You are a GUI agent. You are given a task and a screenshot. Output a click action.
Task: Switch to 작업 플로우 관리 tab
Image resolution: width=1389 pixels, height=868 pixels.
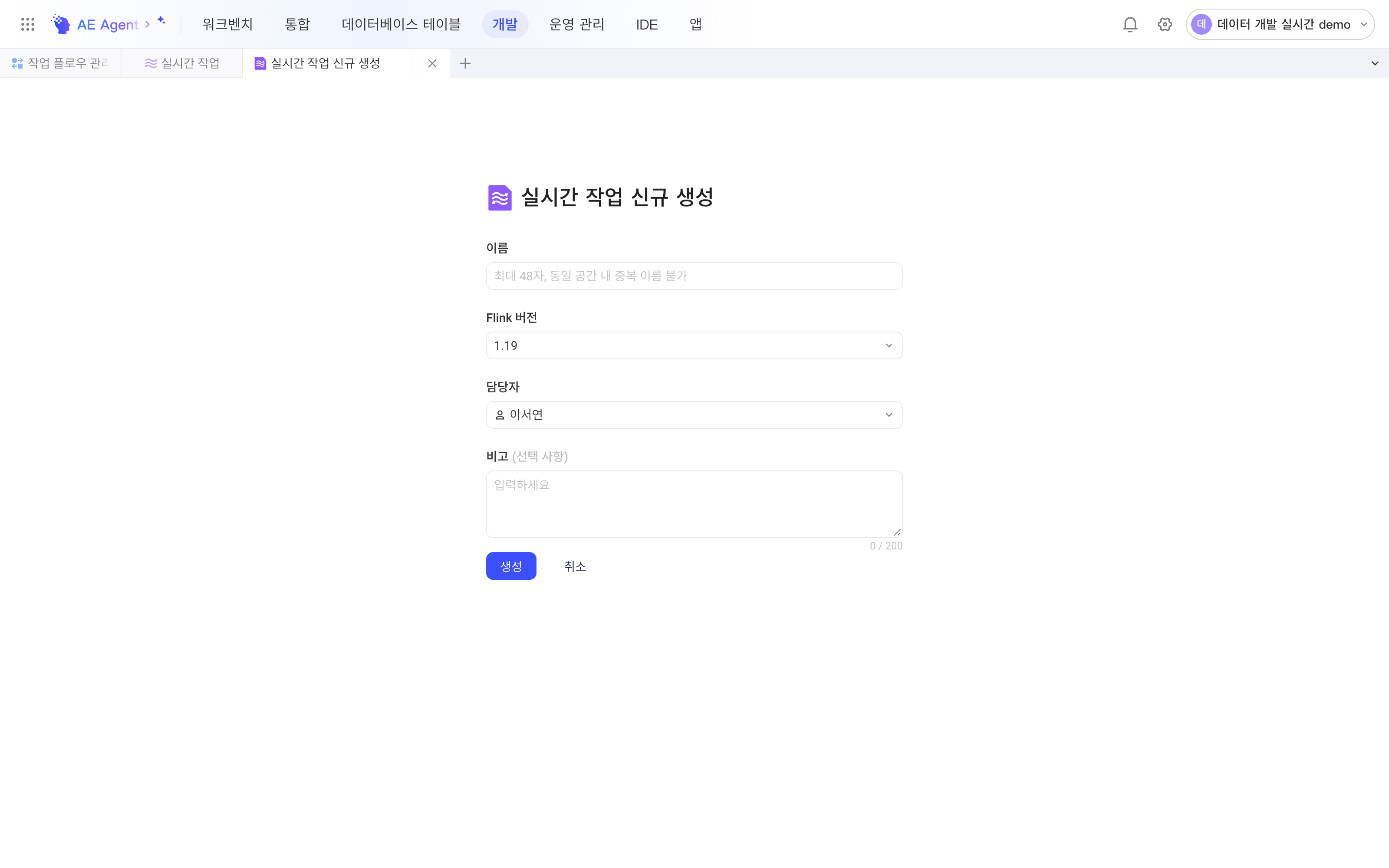tap(60, 63)
